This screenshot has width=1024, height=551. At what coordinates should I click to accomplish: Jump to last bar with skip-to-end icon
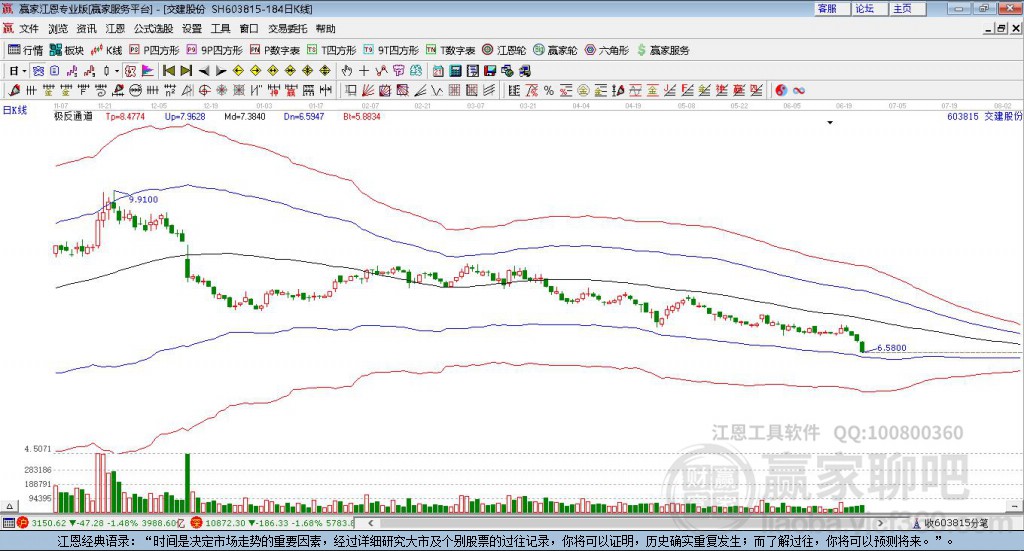coord(186,71)
